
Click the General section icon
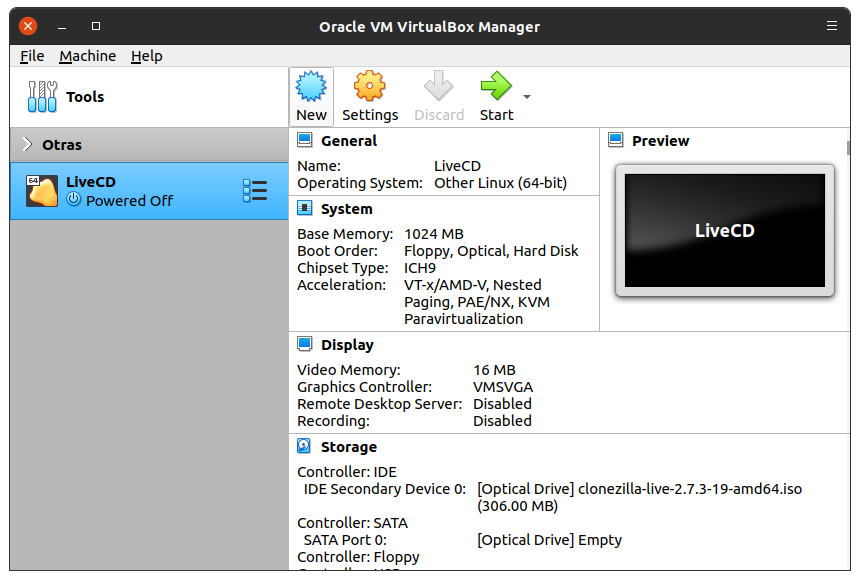coord(305,141)
